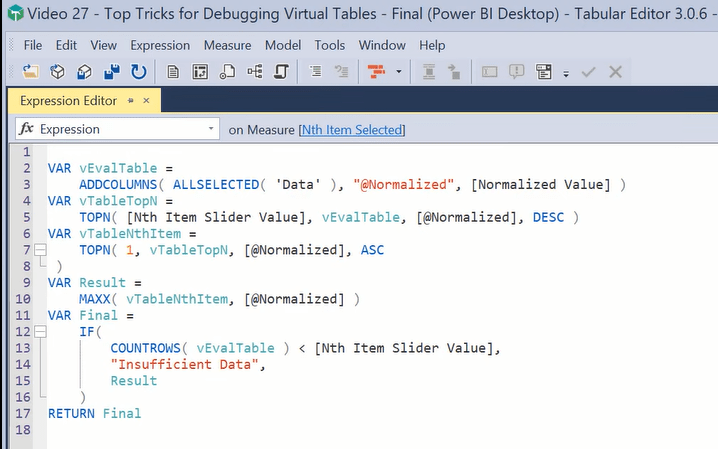Open the Expression property dropdown
Image resolution: width=718 pixels, height=449 pixels.
point(211,129)
